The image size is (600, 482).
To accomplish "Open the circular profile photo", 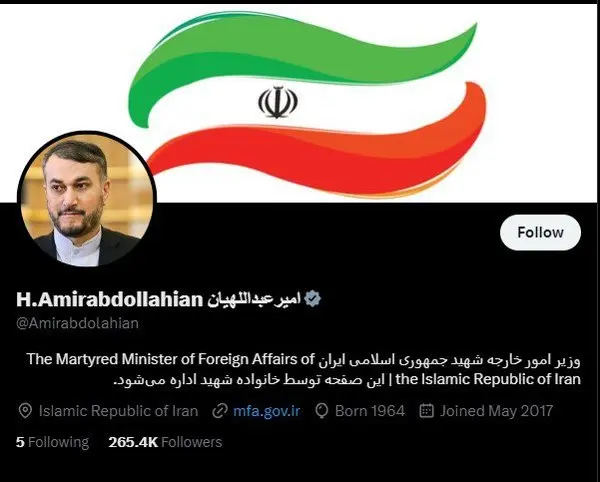I will point(87,200).
